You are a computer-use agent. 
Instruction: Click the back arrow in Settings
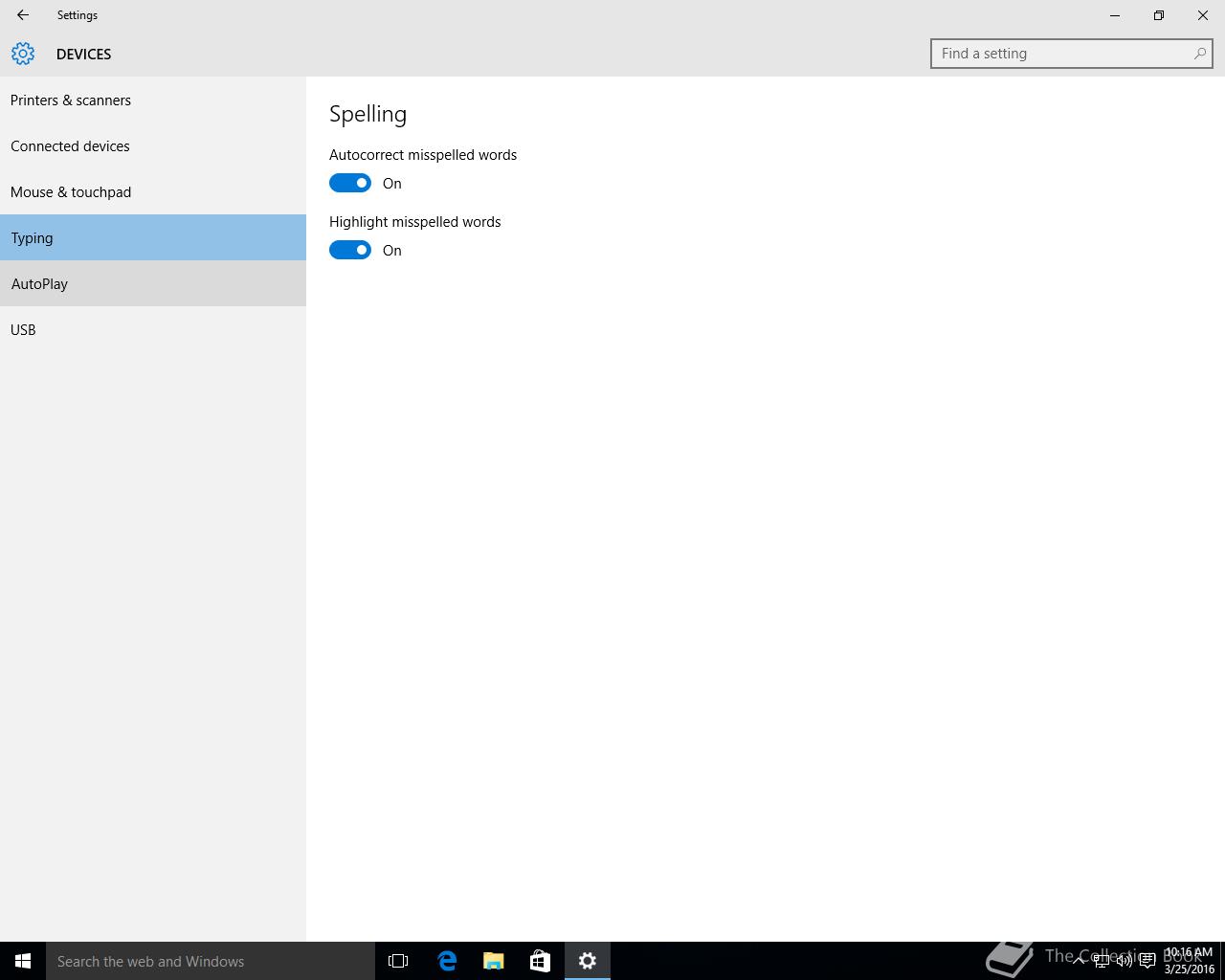click(23, 15)
